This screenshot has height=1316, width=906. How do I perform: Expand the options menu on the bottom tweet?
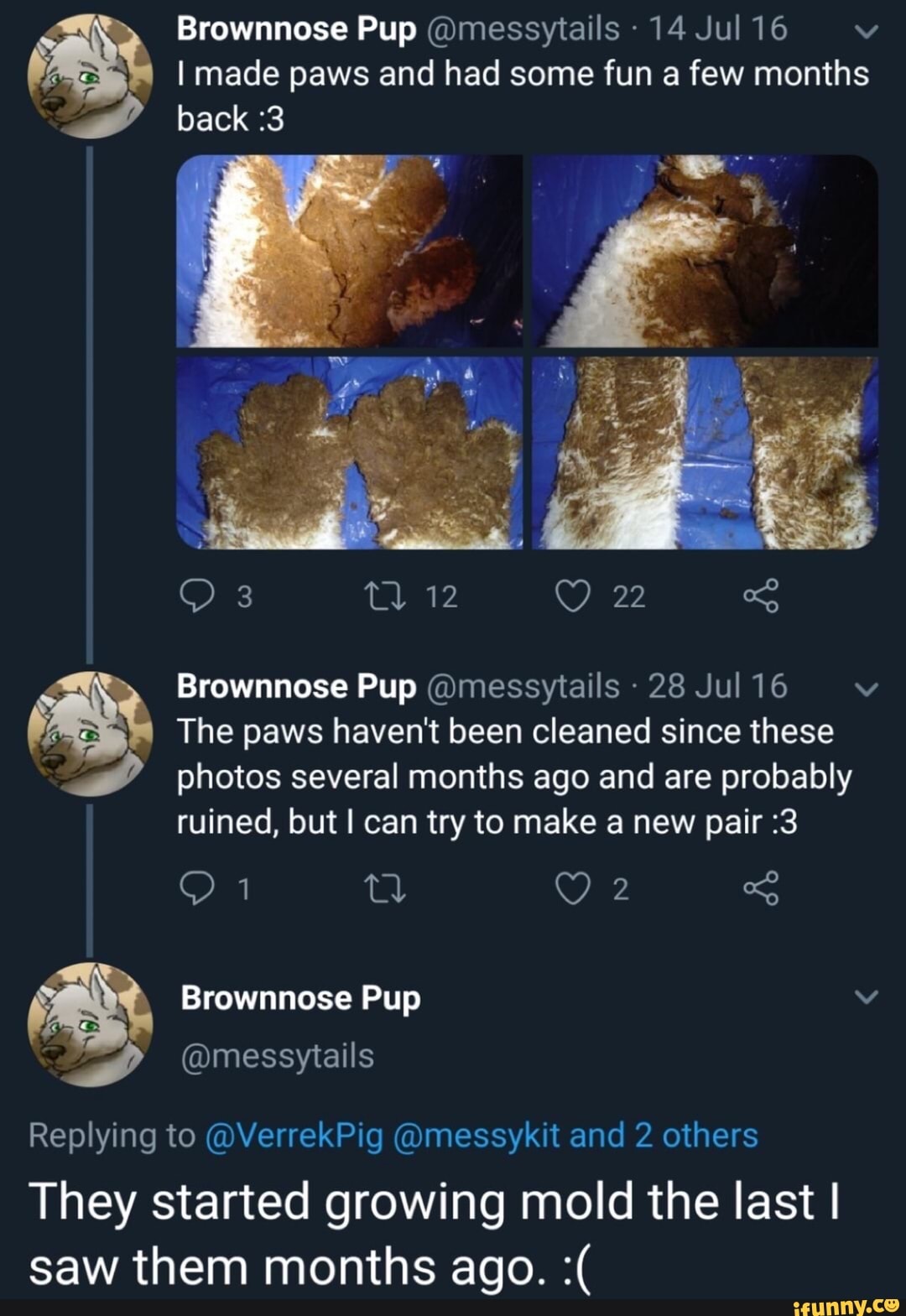[867, 998]
